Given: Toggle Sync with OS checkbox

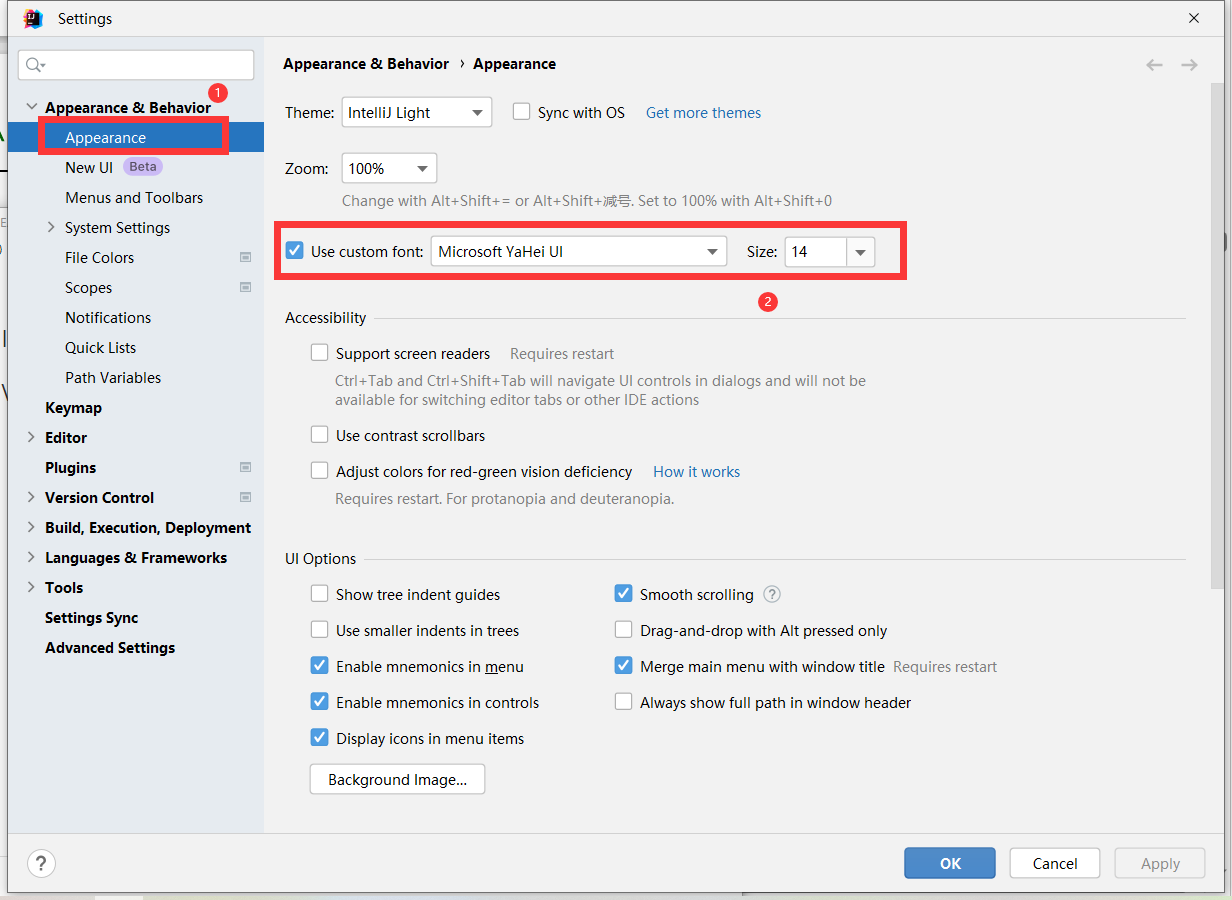Looking at the screenshot, I should point(521,112).
